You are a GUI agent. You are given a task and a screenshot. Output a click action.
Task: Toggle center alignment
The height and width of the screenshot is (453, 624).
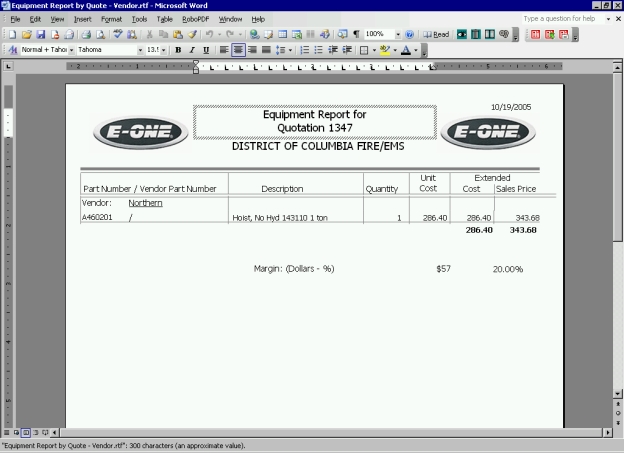(x=238, y=50)
